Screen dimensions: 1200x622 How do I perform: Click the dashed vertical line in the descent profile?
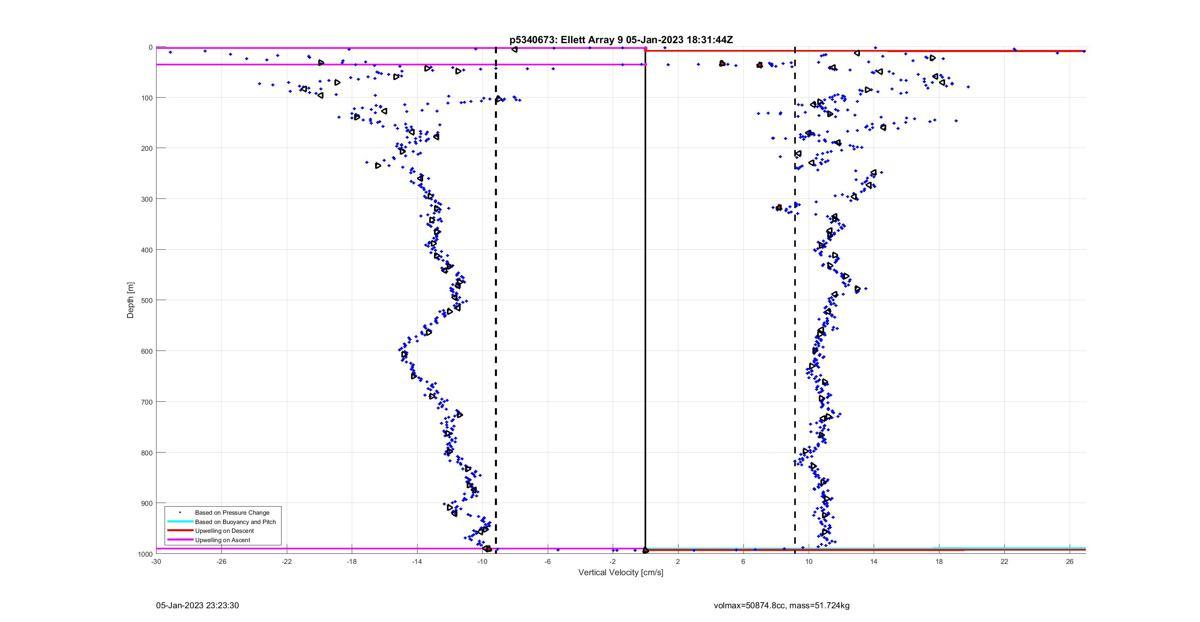click(x=495, y=300)
